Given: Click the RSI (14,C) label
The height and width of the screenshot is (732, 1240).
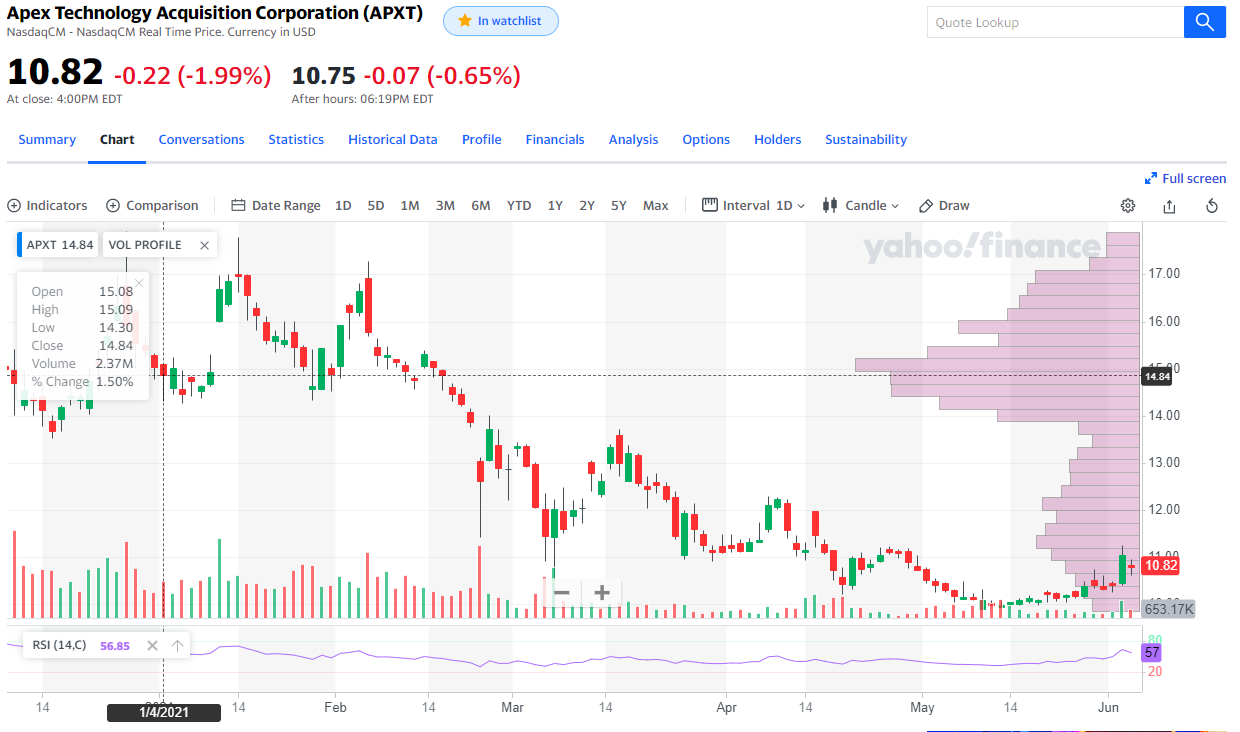Looking at the screenshot, I should click(60, 645).
